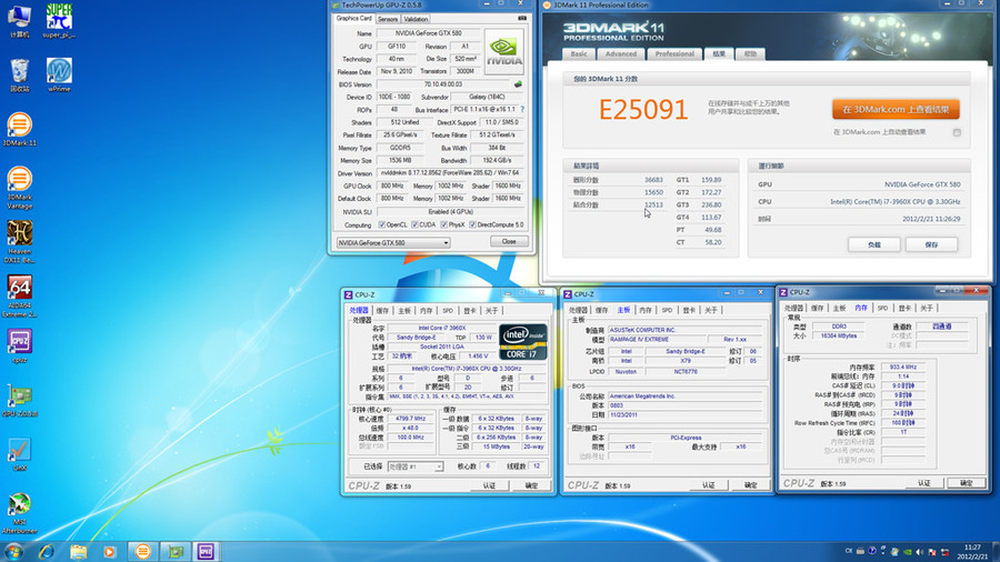
Task: Click the 负载 load button in 3DMark
Action: [874, 244]
